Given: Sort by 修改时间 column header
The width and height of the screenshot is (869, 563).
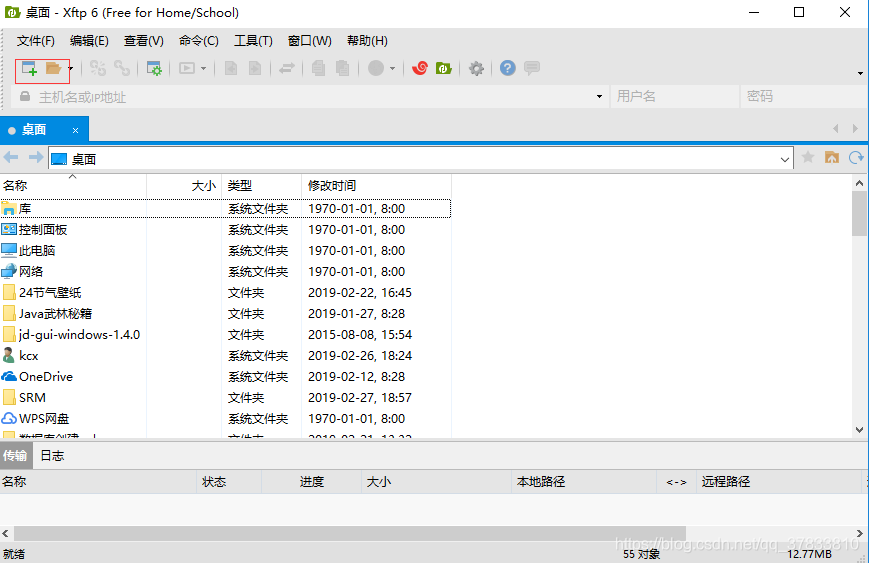Looking at the screenshot, I should pos(376,186).
